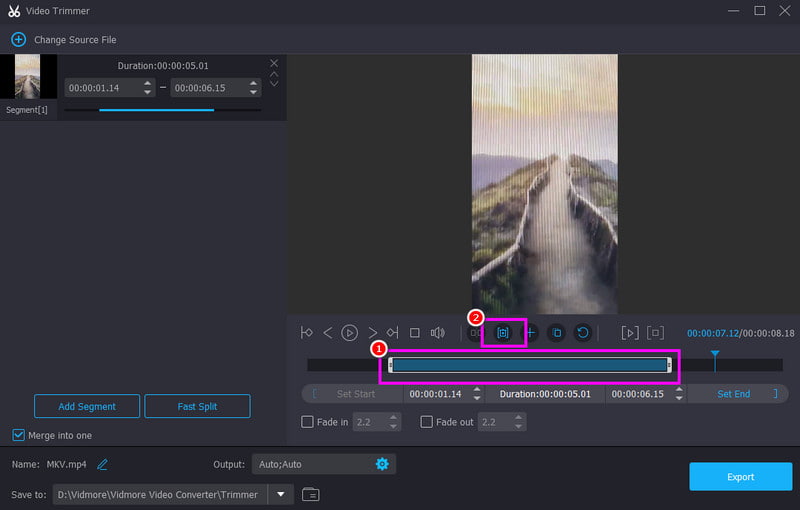800x510 pixels.
Task: Click the blue playhead marker on timeline
Action: point(715,354)
